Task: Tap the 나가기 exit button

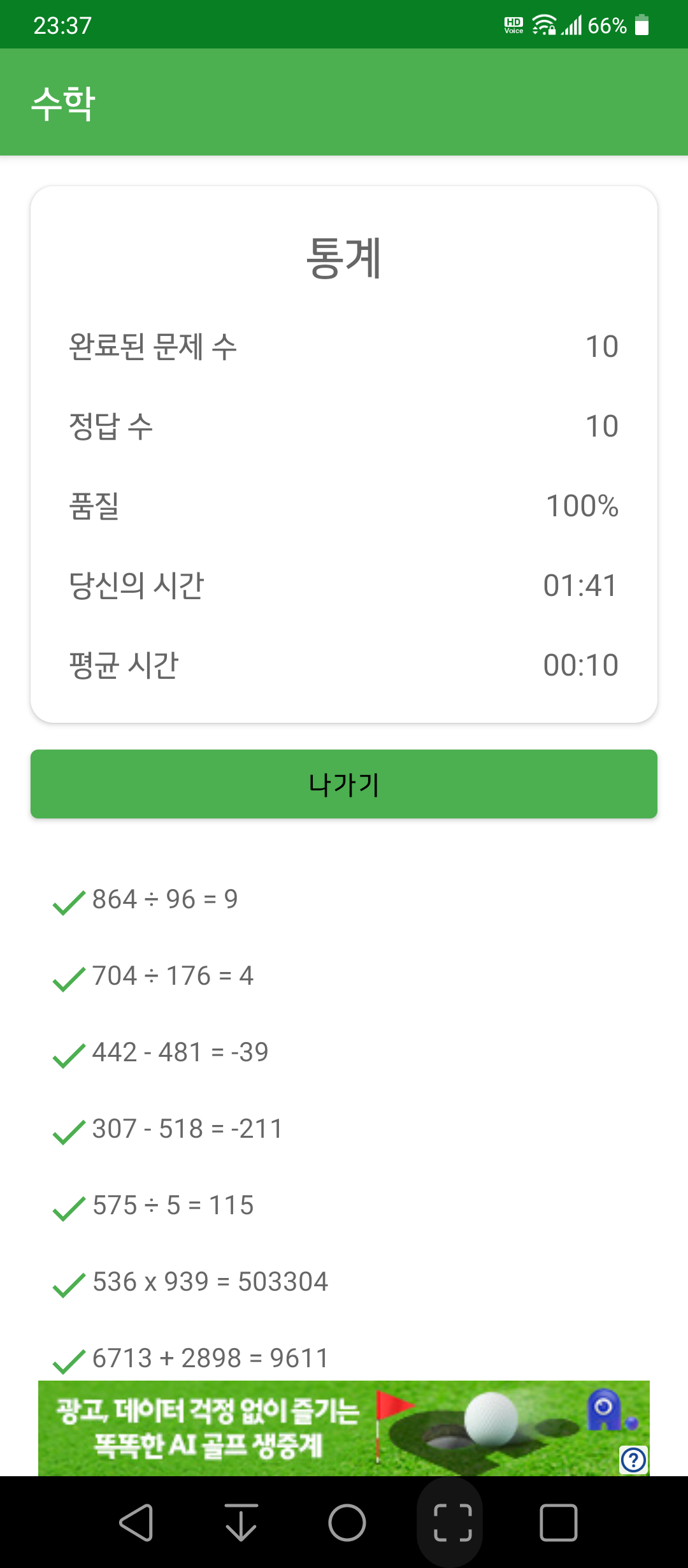Action: (x=344, y=784)
